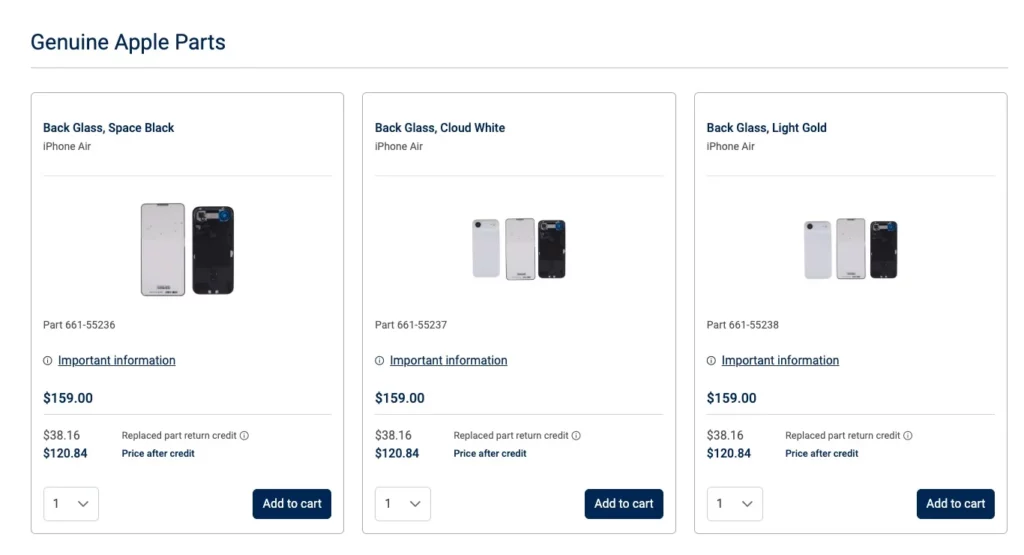Add Space Black back glass to cart

[292, 504]
